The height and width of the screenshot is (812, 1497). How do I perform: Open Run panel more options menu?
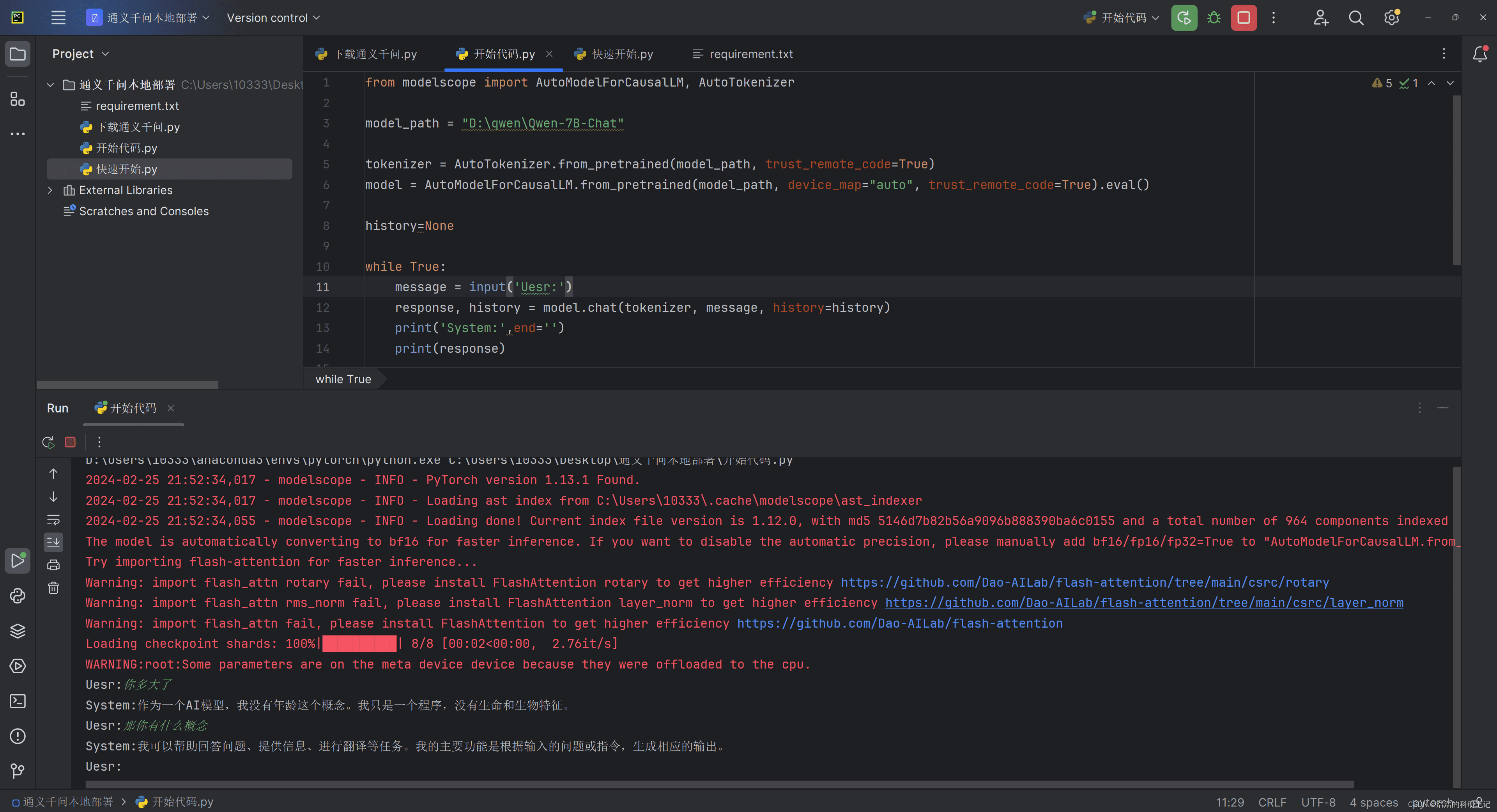click(99, 442)
